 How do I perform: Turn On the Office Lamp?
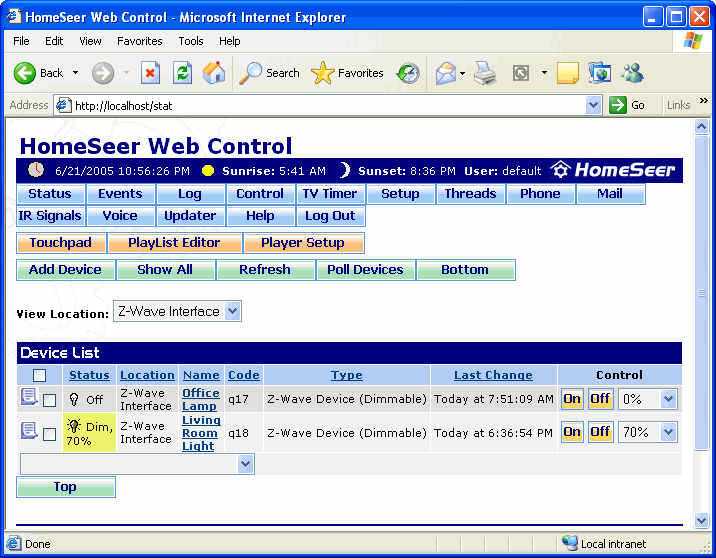572,399
